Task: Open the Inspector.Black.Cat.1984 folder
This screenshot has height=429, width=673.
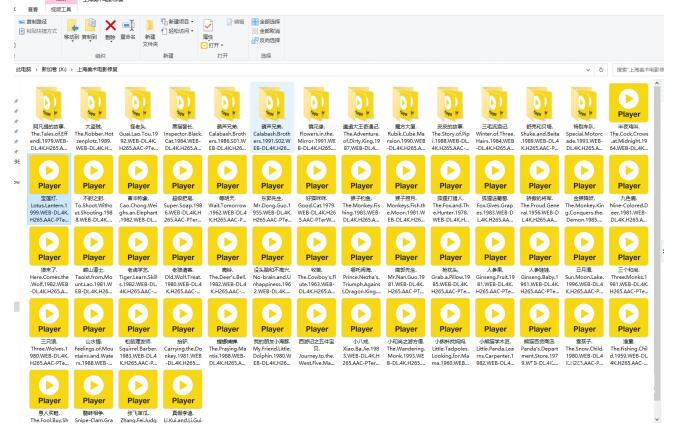Action: 182,102
